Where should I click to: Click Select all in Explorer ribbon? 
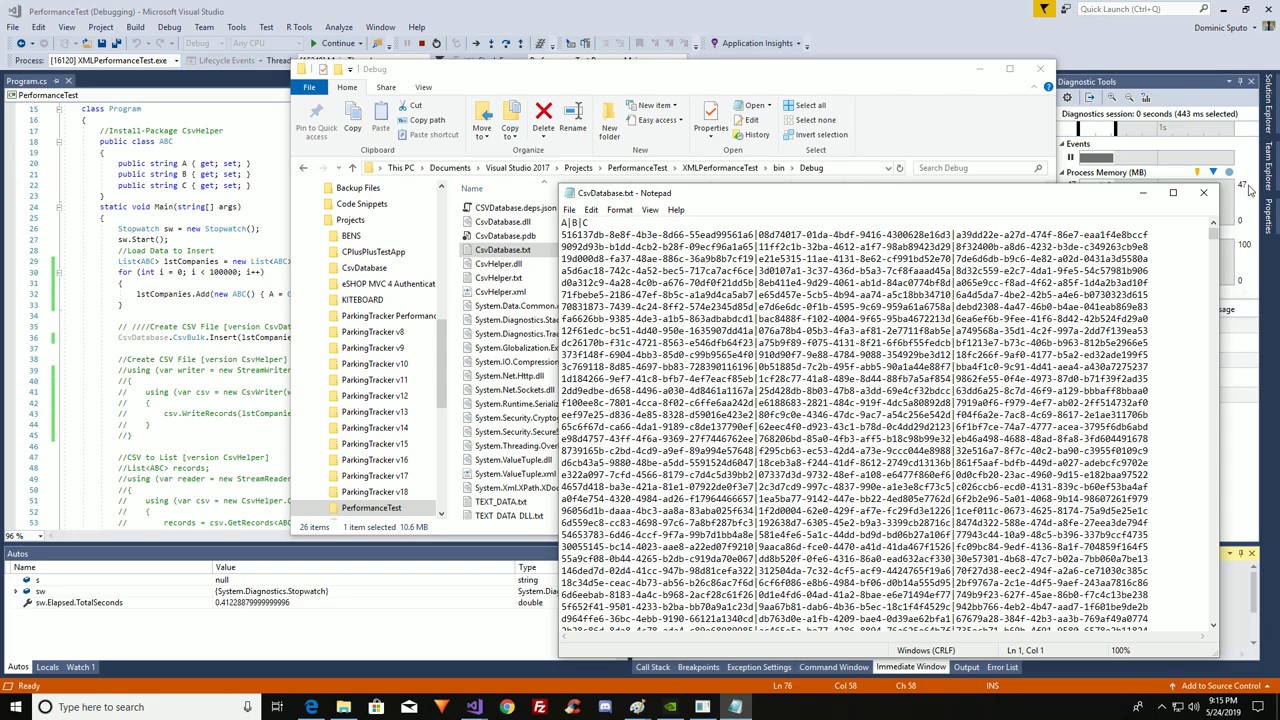click(x=804, y=105)
